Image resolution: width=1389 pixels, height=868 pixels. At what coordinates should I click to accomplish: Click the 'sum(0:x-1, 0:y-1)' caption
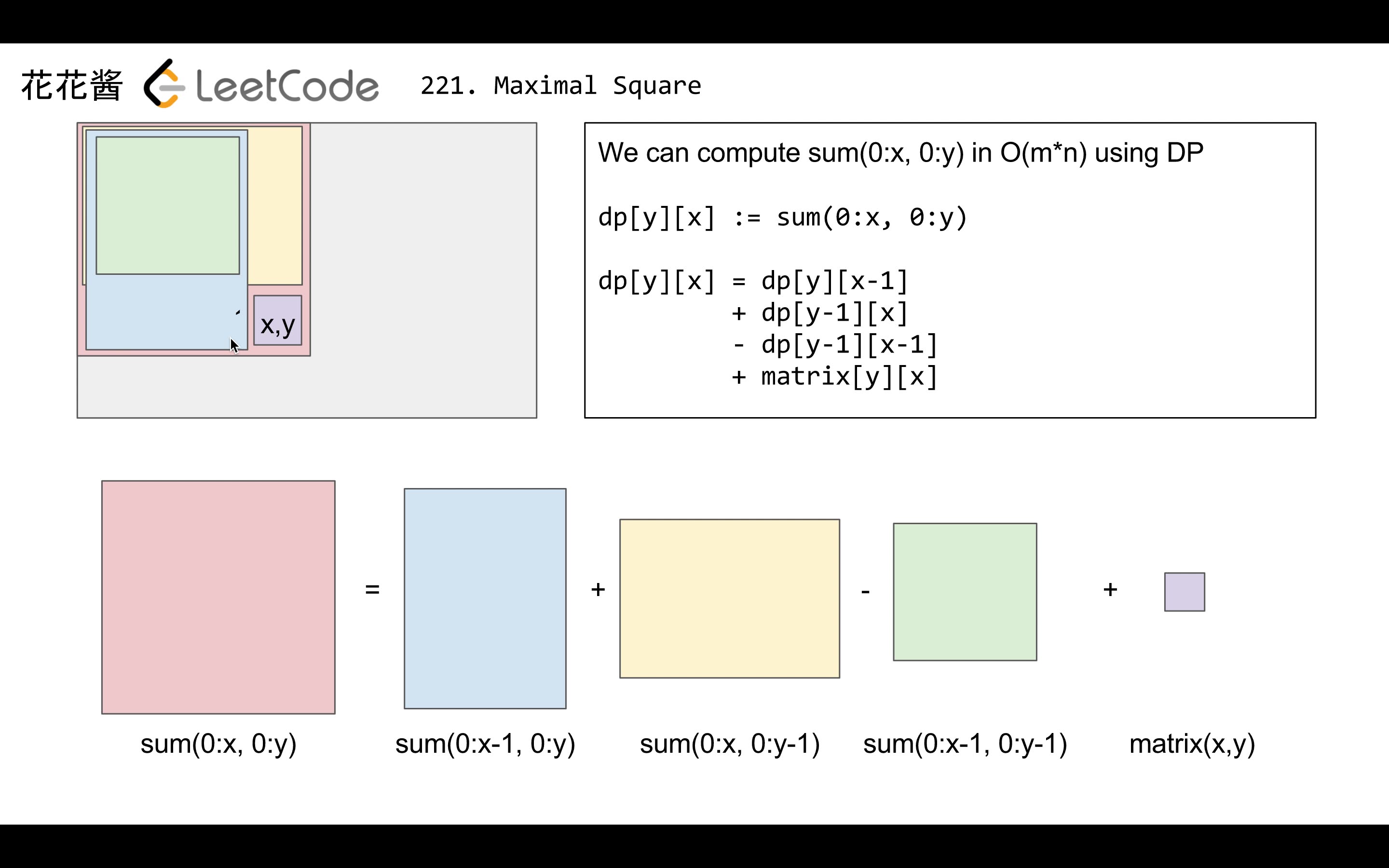point(965,744)
